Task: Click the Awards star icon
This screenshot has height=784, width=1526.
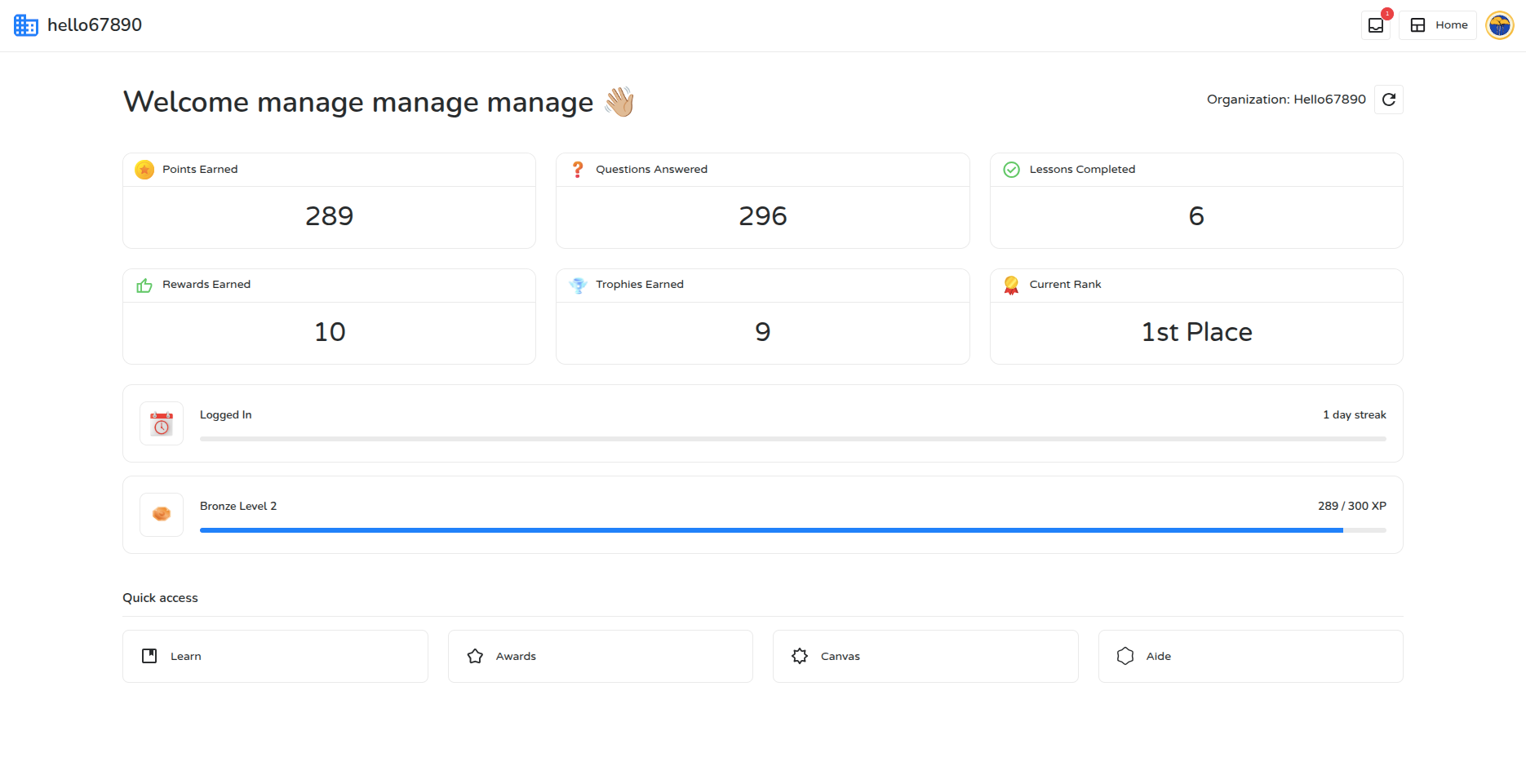Action: pyautogui.click(x=475, y=656)
